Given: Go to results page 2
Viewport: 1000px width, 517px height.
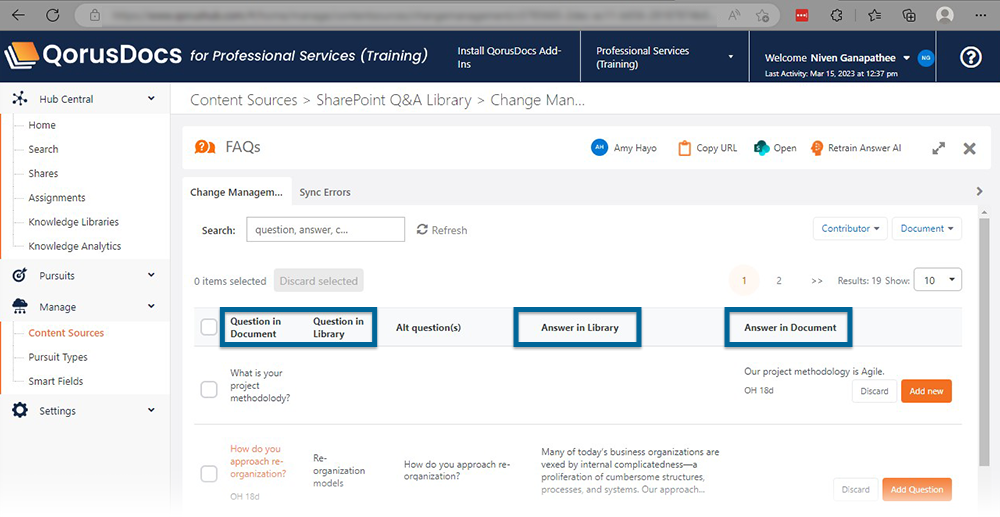Looking at the screenshot, I should pyautogui.click(x=779, y=280).
